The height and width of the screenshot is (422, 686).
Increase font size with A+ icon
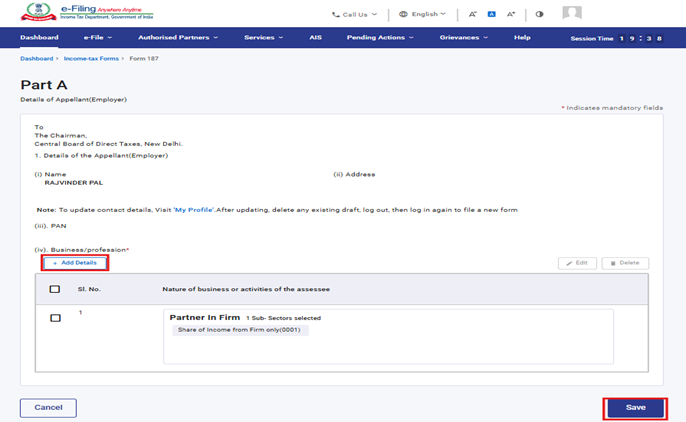click(x=511, y=15)
